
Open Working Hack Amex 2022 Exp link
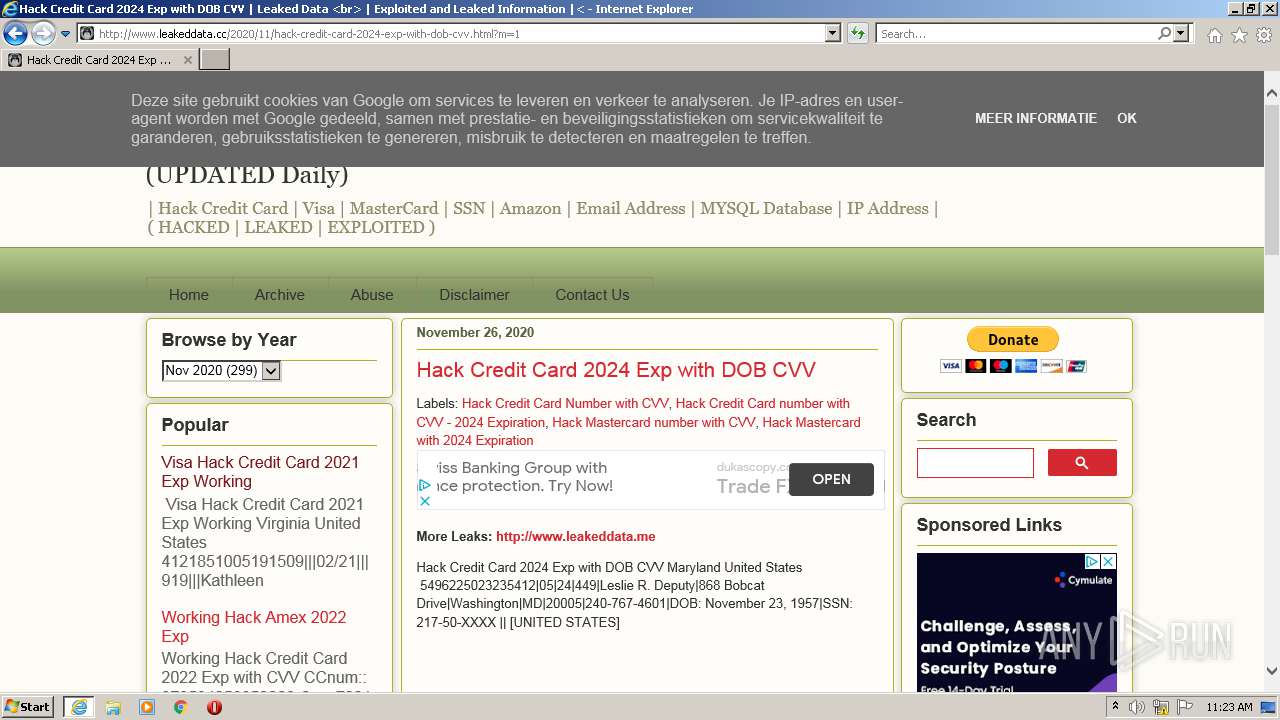click(254, 627)
